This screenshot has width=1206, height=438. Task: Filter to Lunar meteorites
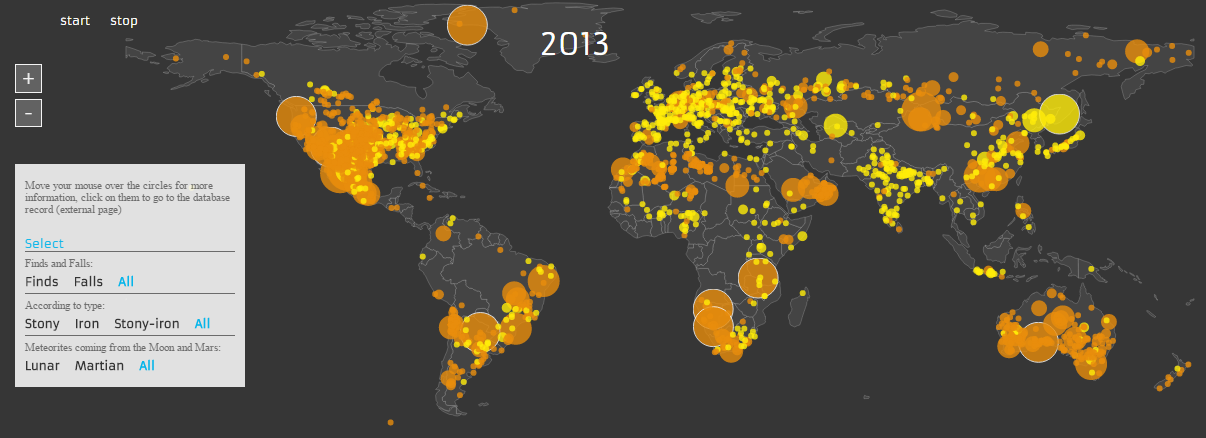[42, 366]
